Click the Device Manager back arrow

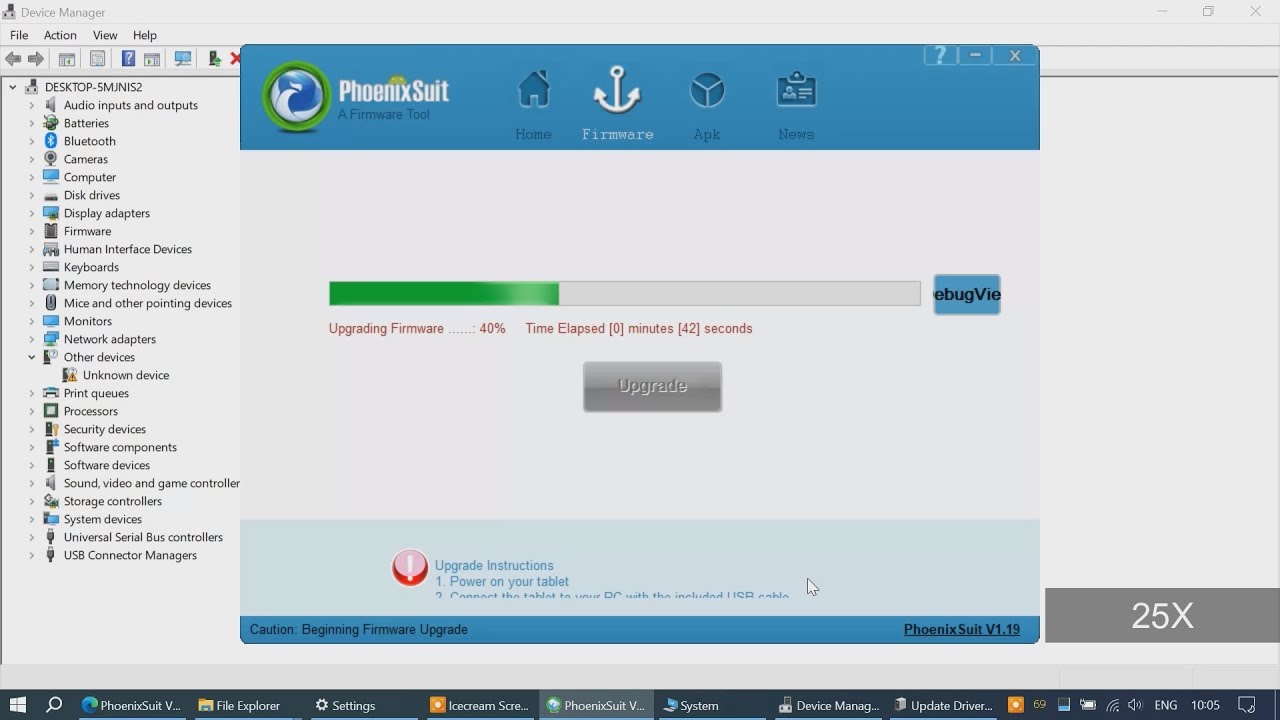coord(13,59)
